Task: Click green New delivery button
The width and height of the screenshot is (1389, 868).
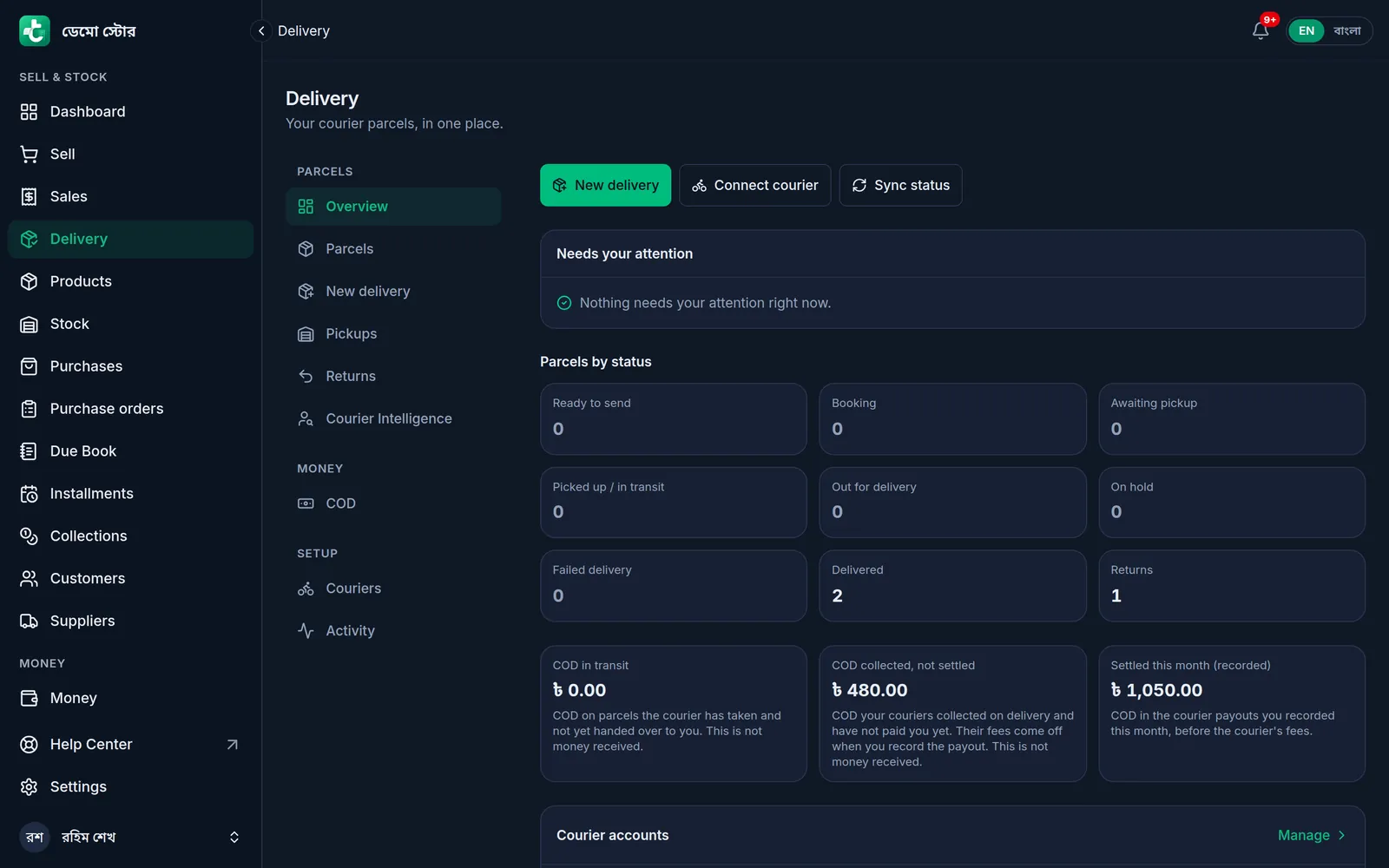Action: (x=605, y=185)
